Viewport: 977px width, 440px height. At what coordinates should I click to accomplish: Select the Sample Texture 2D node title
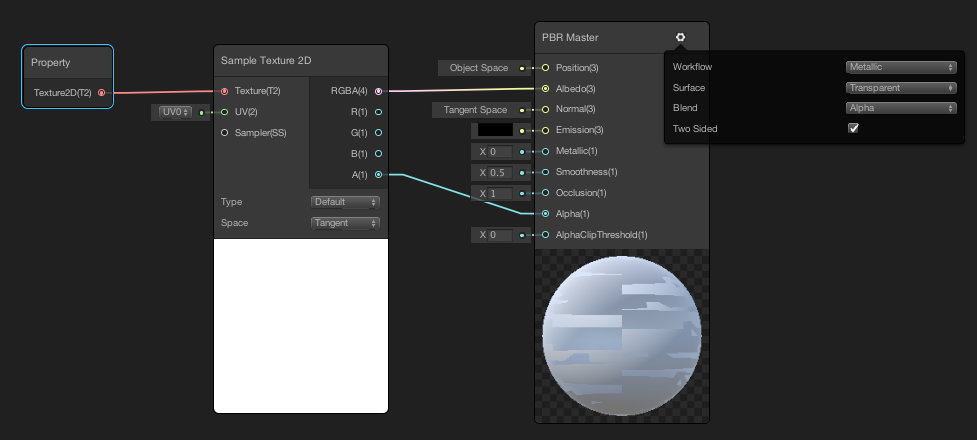tap(266, 60)
